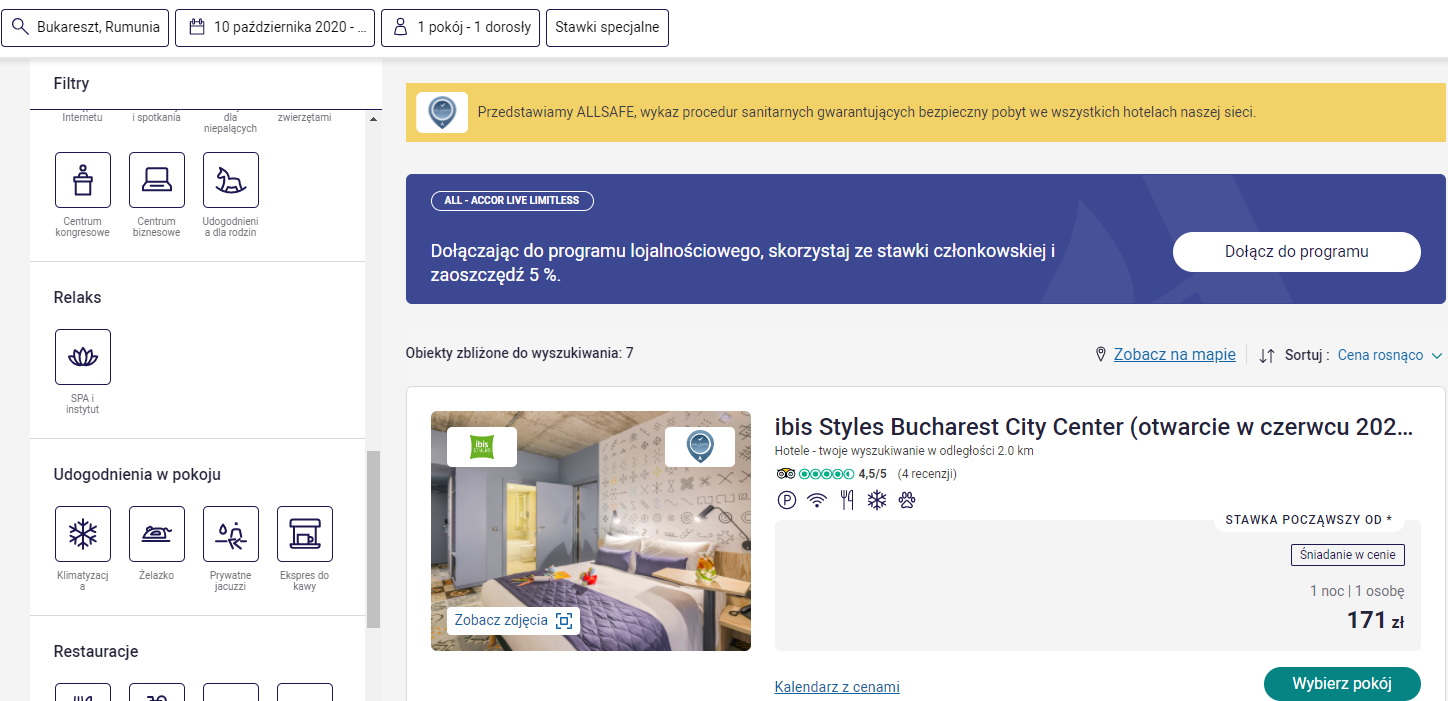The image size is (1448, 701).
Task: Open Kalendarz z cenami link
Action: pyautogui.click(x=837, y=687)
